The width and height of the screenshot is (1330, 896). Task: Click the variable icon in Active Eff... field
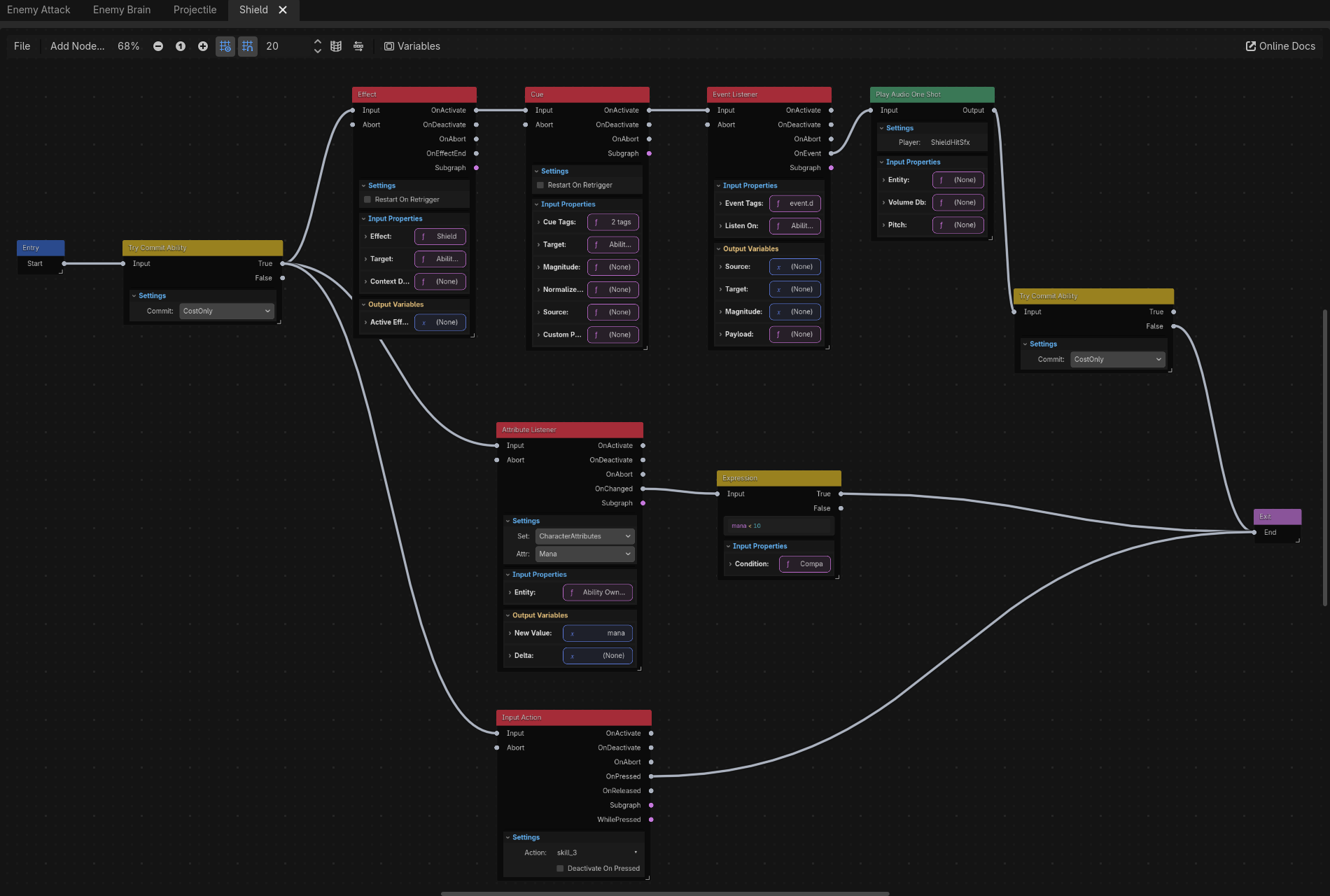coord(423,323)
